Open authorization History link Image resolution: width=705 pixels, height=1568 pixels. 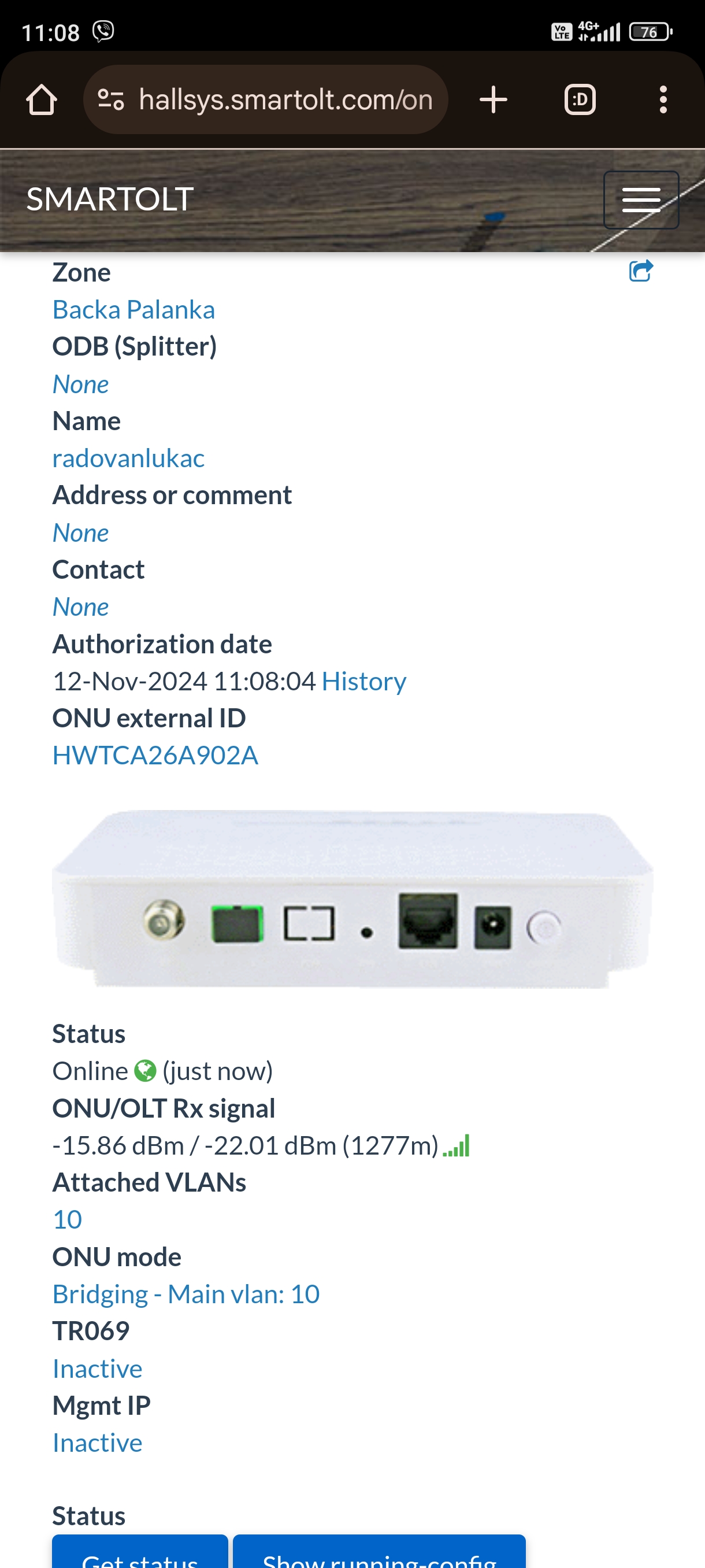click(x=363, y=681)
